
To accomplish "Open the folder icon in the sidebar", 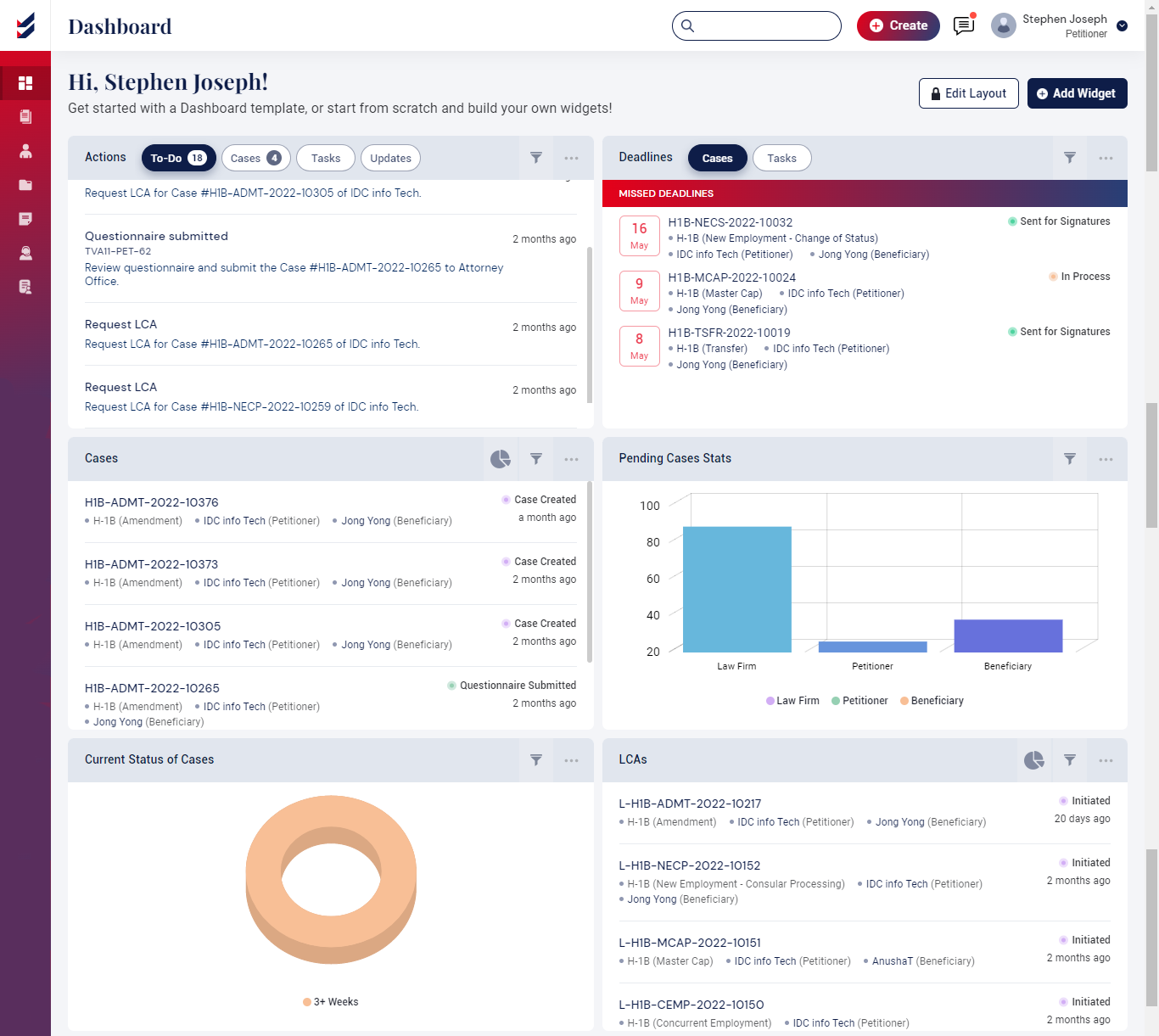I will [25, 184].
